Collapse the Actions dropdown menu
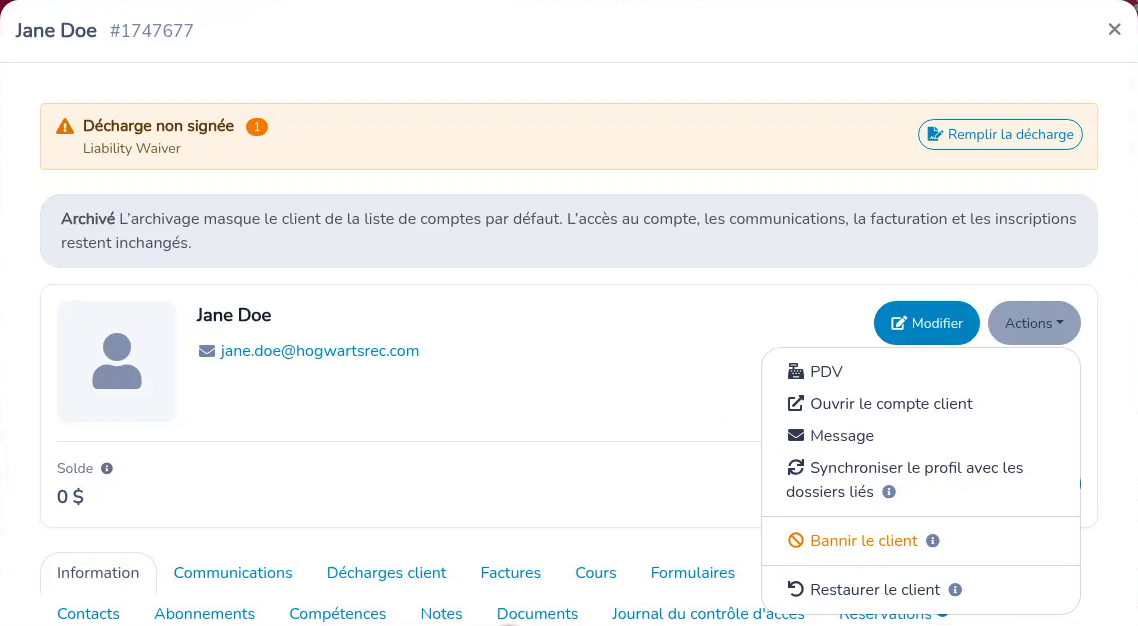The height and width of the screenshot is (626, 1138). pos(1034,323)
